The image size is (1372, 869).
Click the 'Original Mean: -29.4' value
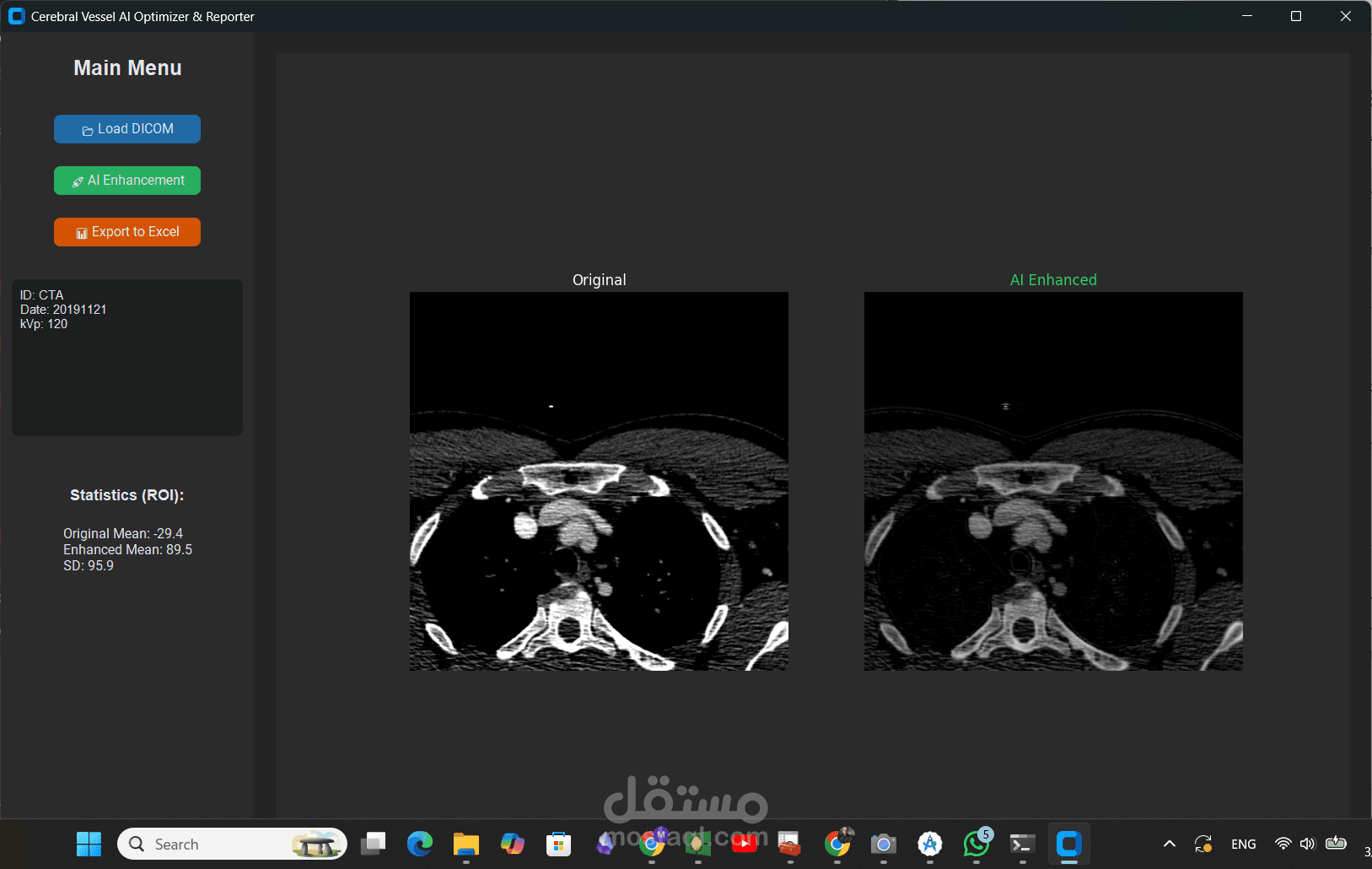point(123,533)
